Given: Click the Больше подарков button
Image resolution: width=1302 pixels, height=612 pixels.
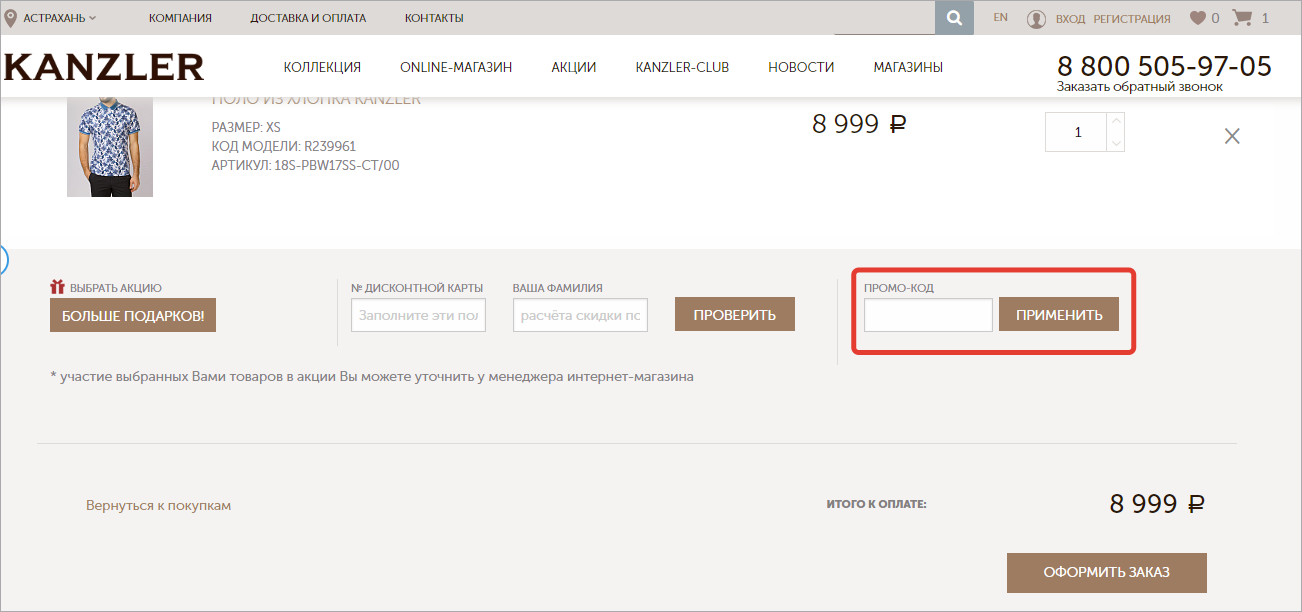Looking at the screenshot, I should pos(133,315).
